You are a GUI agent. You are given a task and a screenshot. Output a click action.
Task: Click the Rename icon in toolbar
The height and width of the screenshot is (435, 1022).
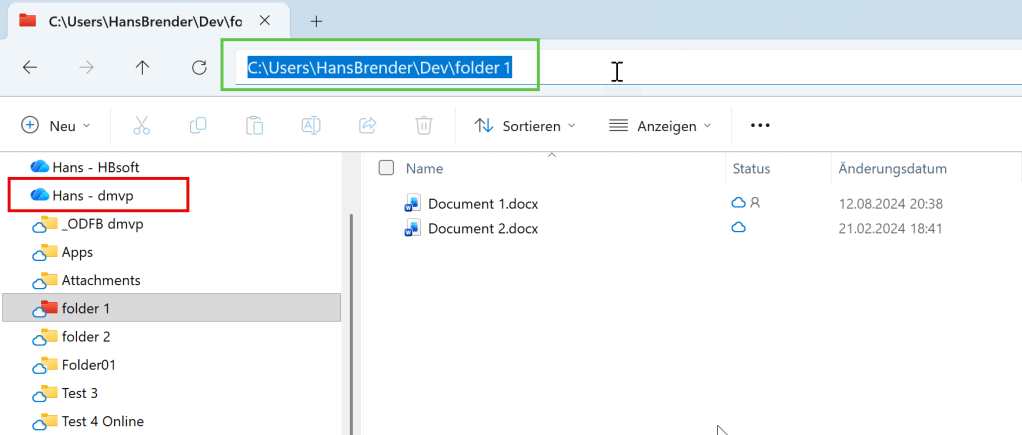coord(311,125)
